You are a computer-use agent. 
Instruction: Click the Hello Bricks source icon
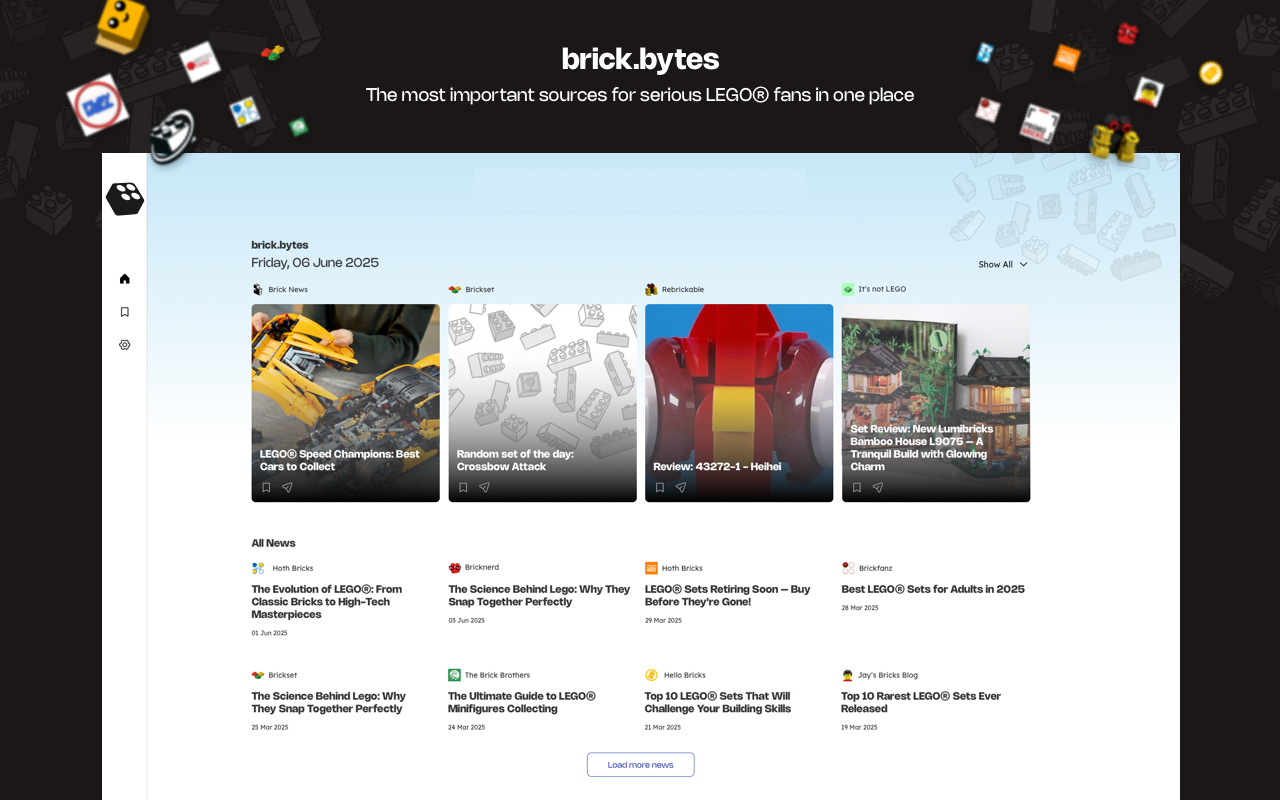(x=651, y=675)
